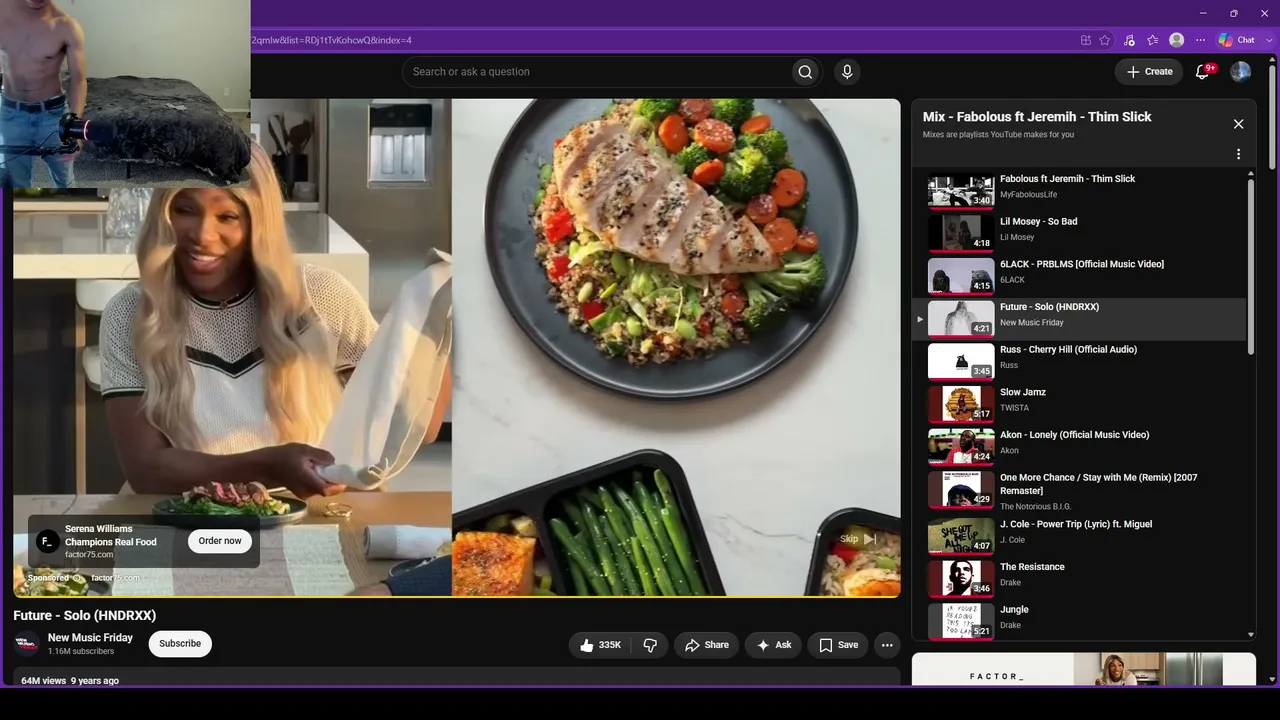Screen dimensions: 1280x720
Task: Open New Music Friday channel avatar
Action: (27, 644)
